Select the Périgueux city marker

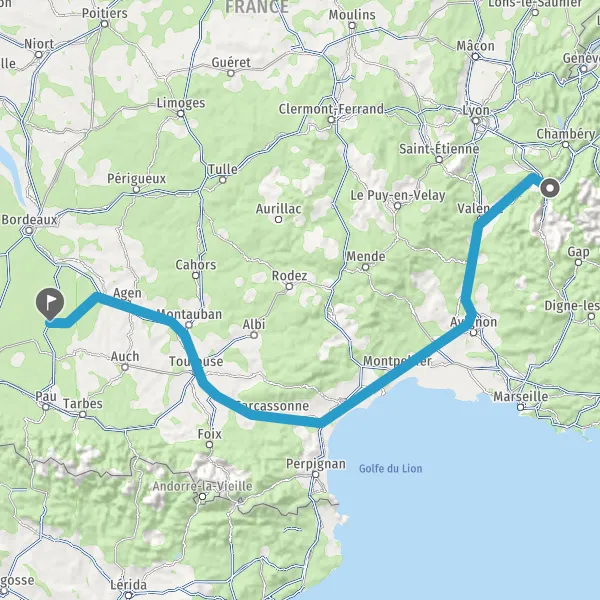(x=136, y=189)
